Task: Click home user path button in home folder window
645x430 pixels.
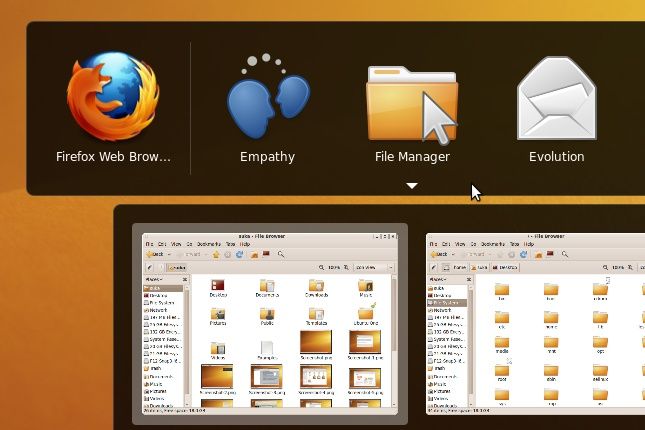Action: pyautogui.click(x=177, y=267)
